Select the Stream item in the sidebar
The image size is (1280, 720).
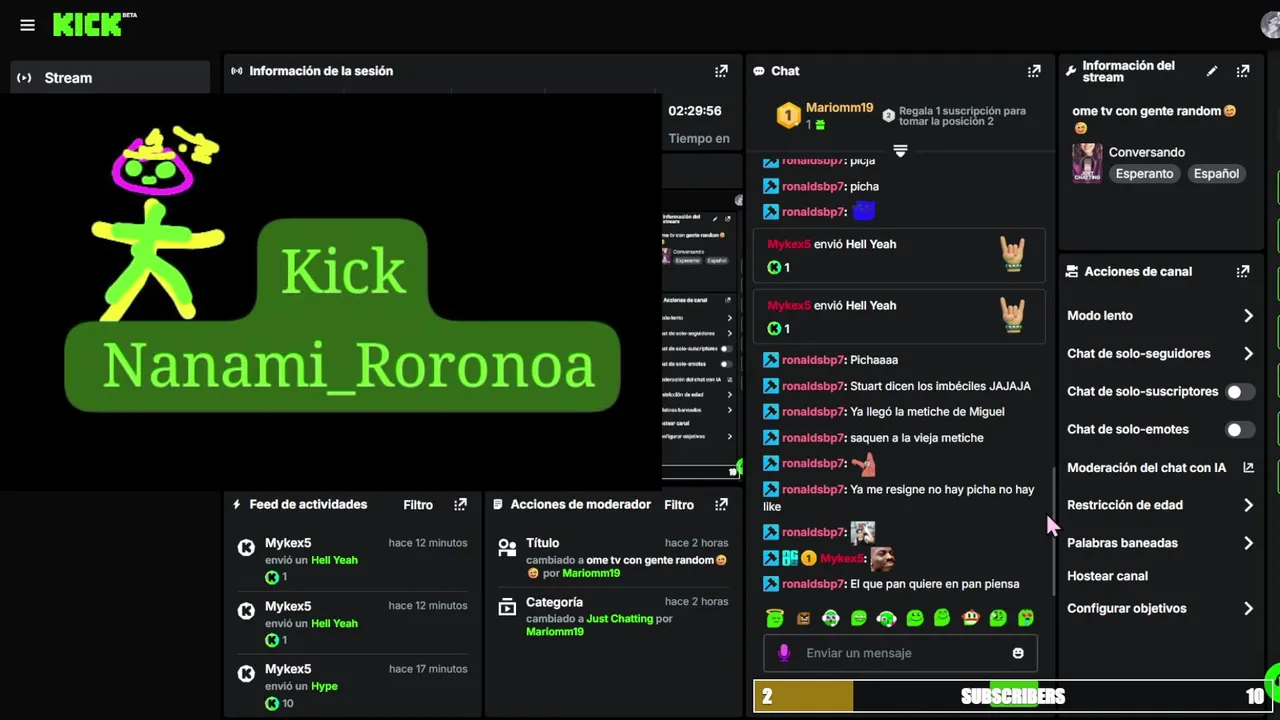click(x=110, y=77)
